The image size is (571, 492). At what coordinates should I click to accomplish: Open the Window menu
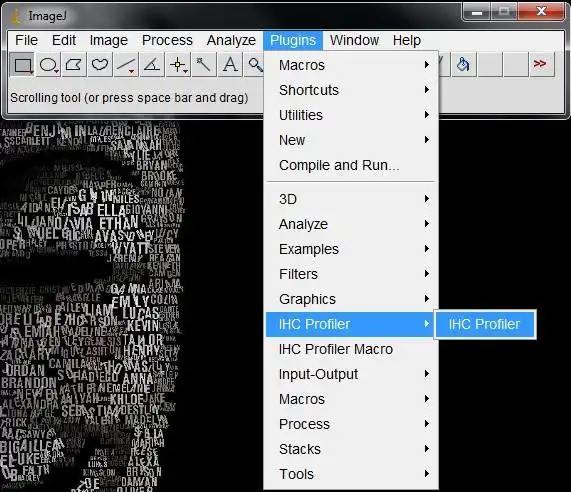(x=354, y=40)
